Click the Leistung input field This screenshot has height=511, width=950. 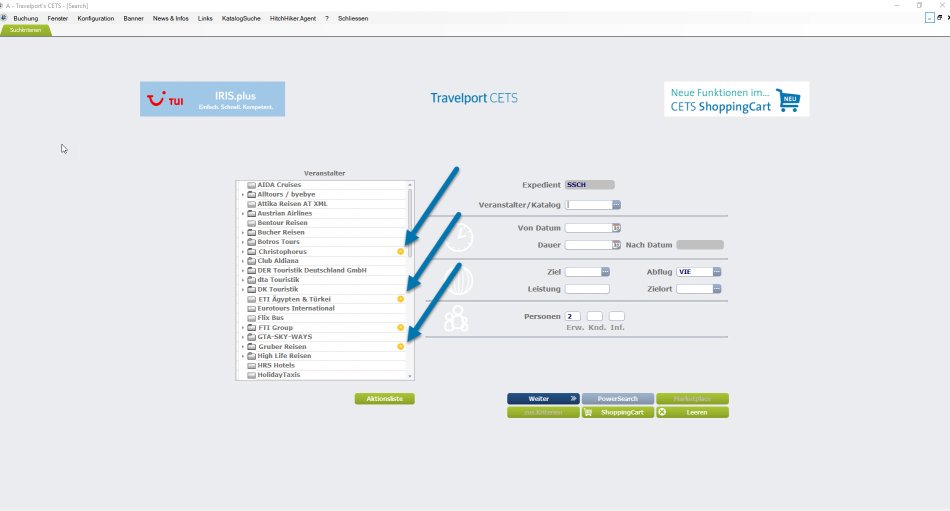tap(587, 289)
